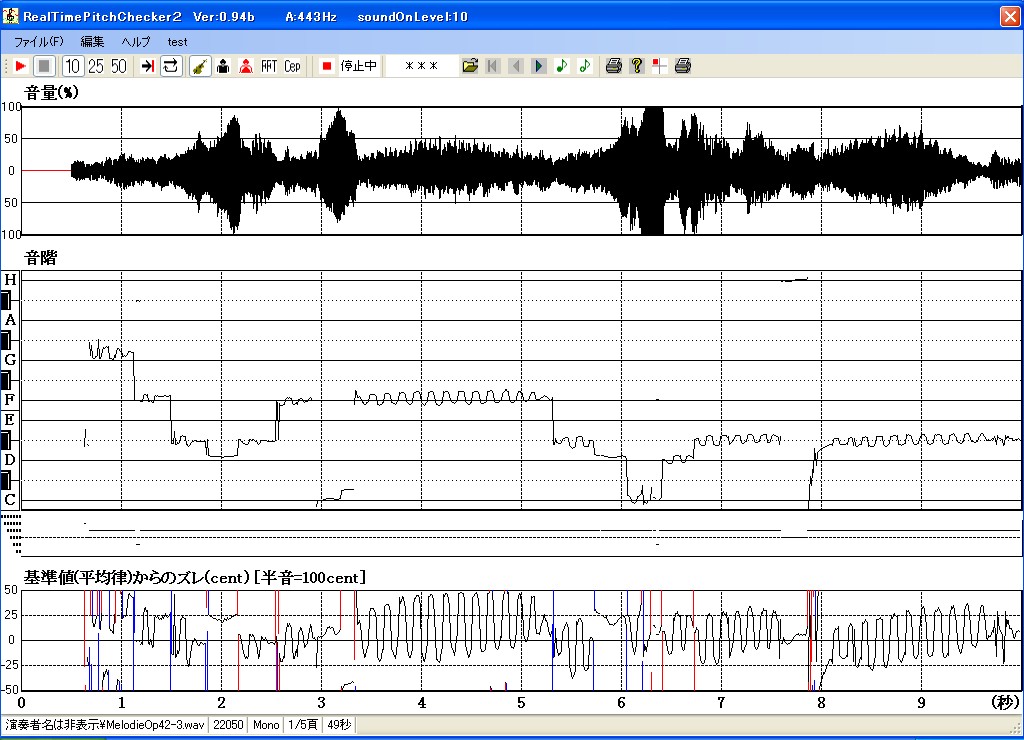Image resolution: width=1024 pixels, height=740 pixels.
Task: Jump to first page icon
Action: point(493,66)
